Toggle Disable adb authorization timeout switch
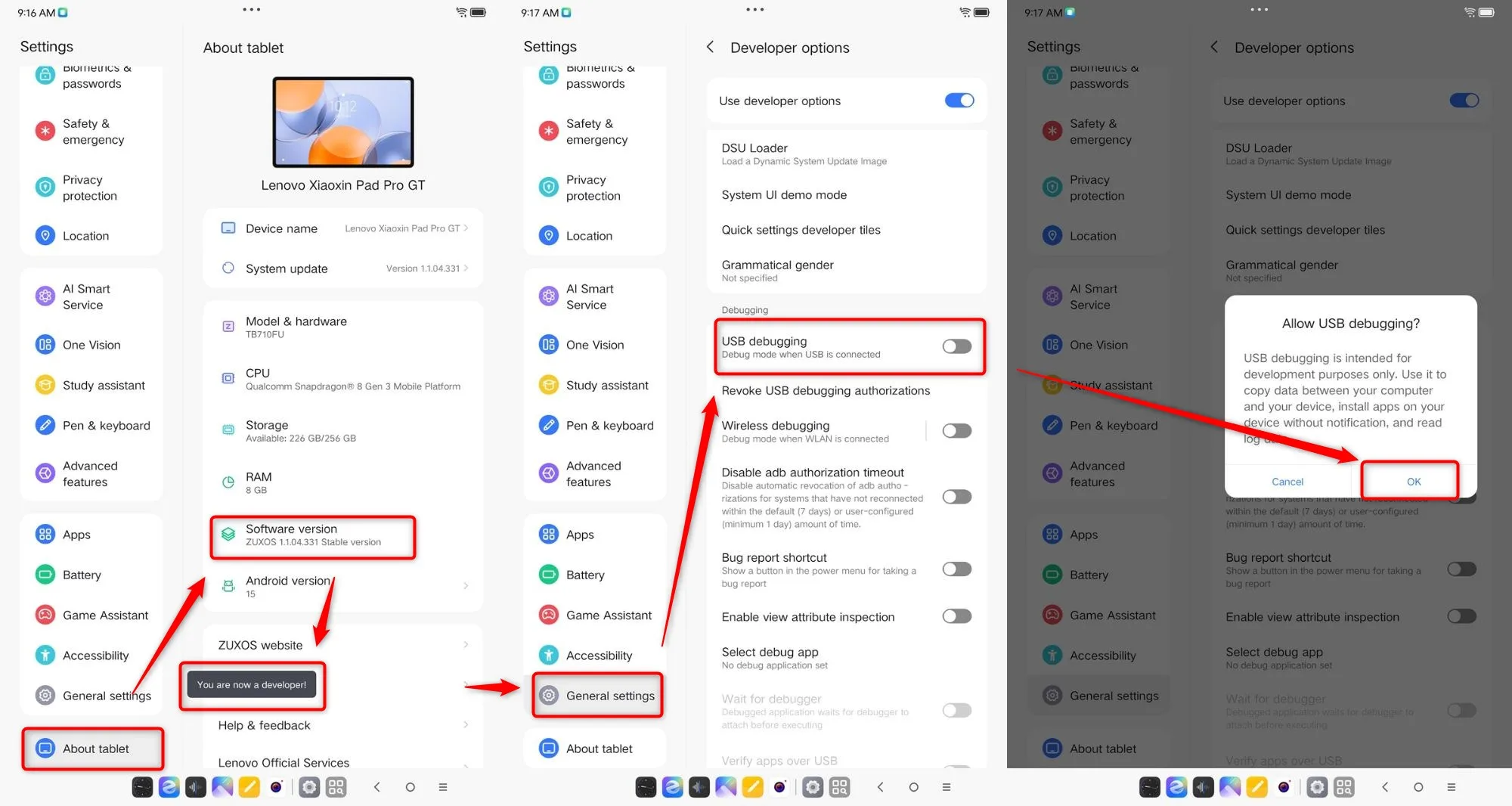1512x806 pixels. pos(956,497)
